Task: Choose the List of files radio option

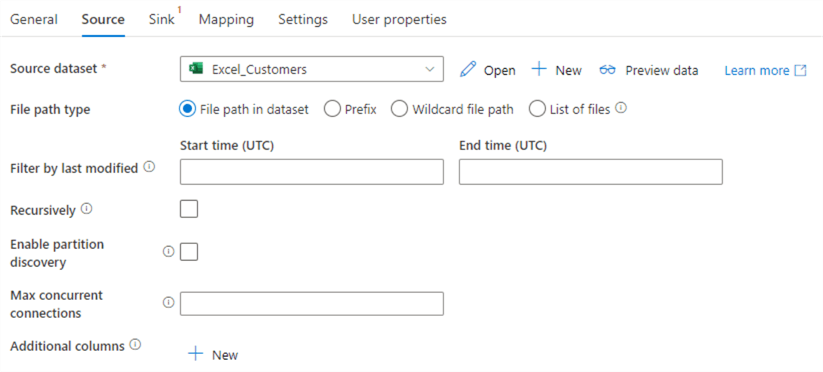Action: click(x=537, y=109)
